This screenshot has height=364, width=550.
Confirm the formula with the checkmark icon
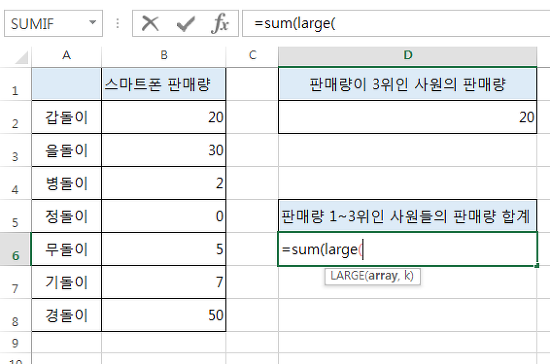[186, 24]
